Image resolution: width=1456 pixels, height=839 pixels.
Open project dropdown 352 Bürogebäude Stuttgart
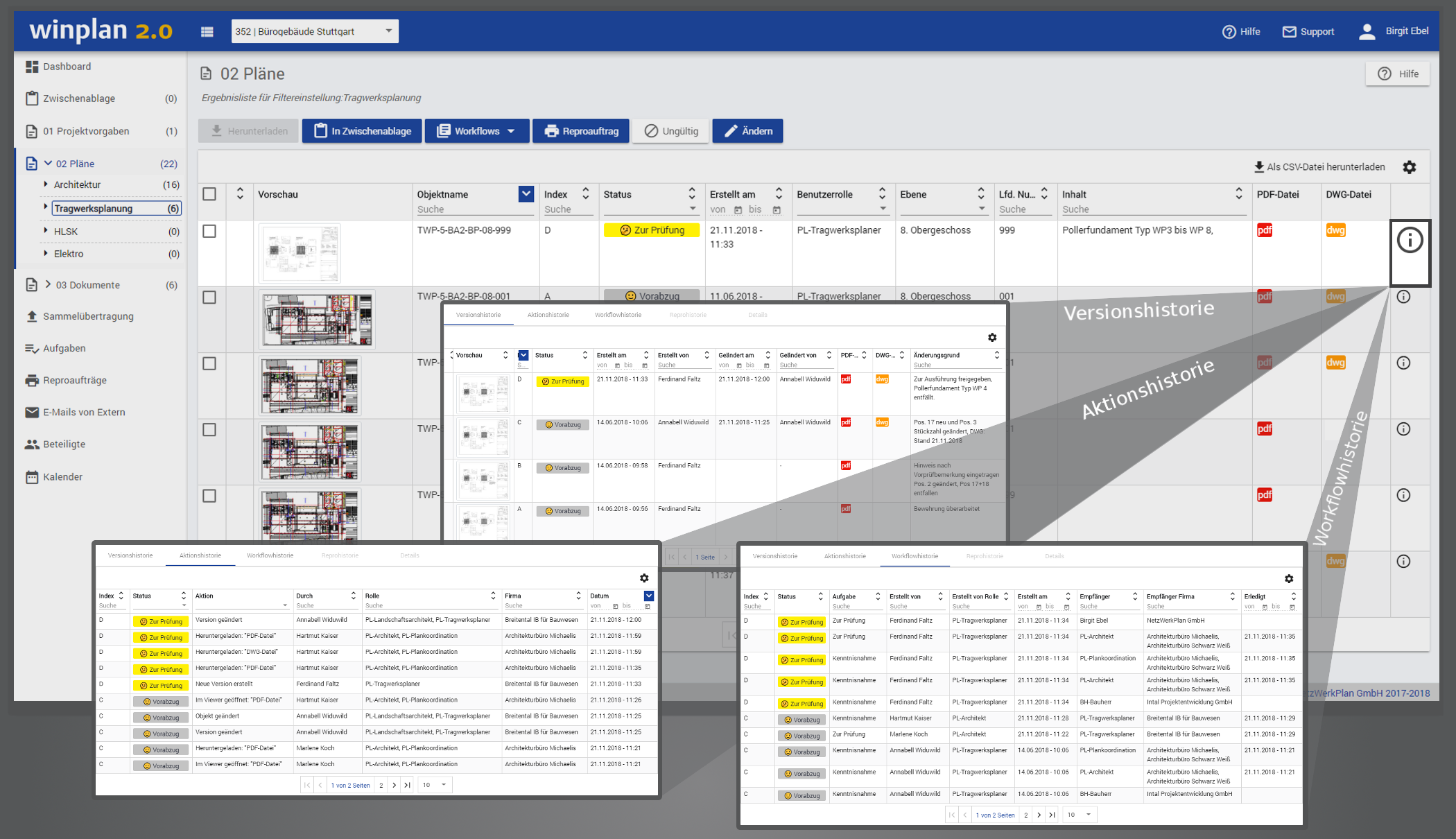click(x=315, y=31)
